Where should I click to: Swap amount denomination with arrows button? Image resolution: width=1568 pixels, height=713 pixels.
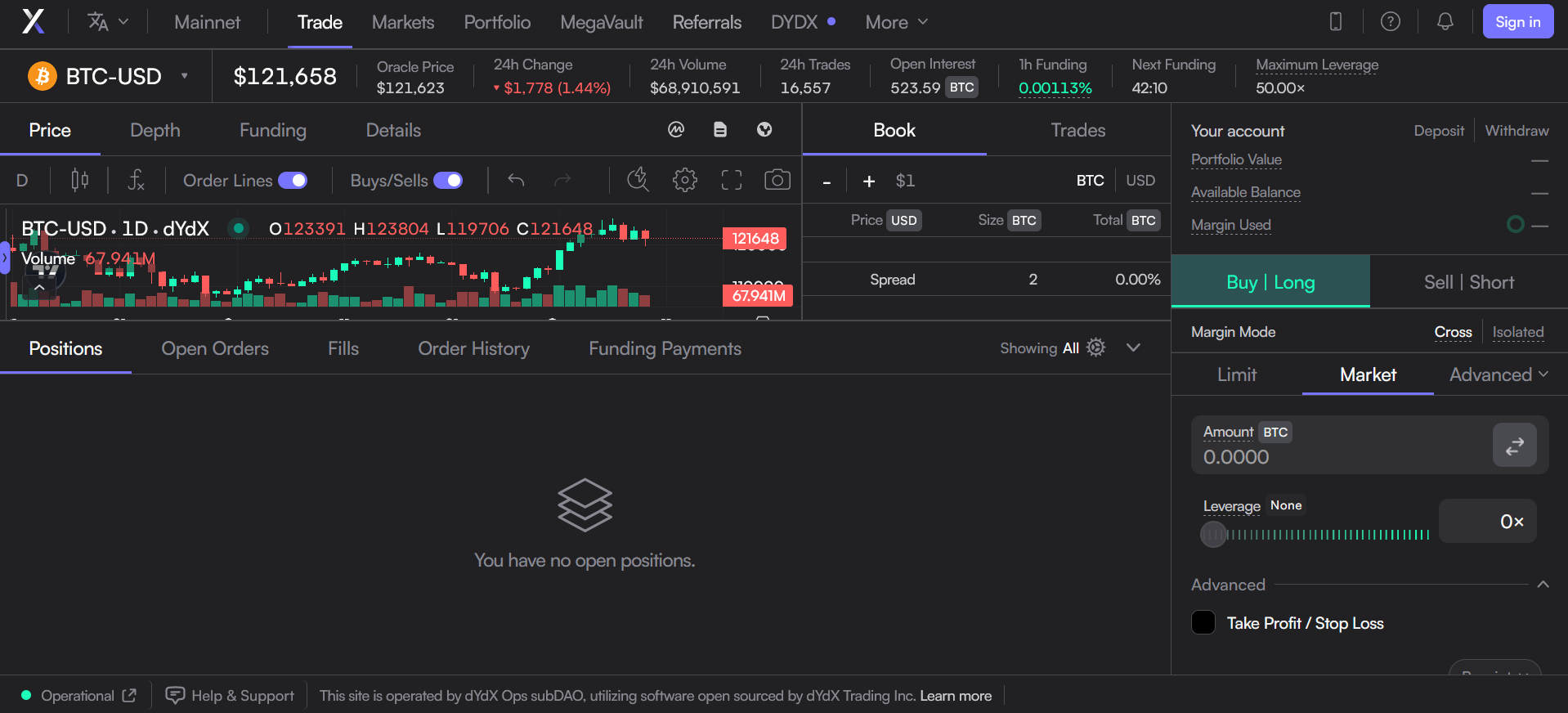point(1514,445)
